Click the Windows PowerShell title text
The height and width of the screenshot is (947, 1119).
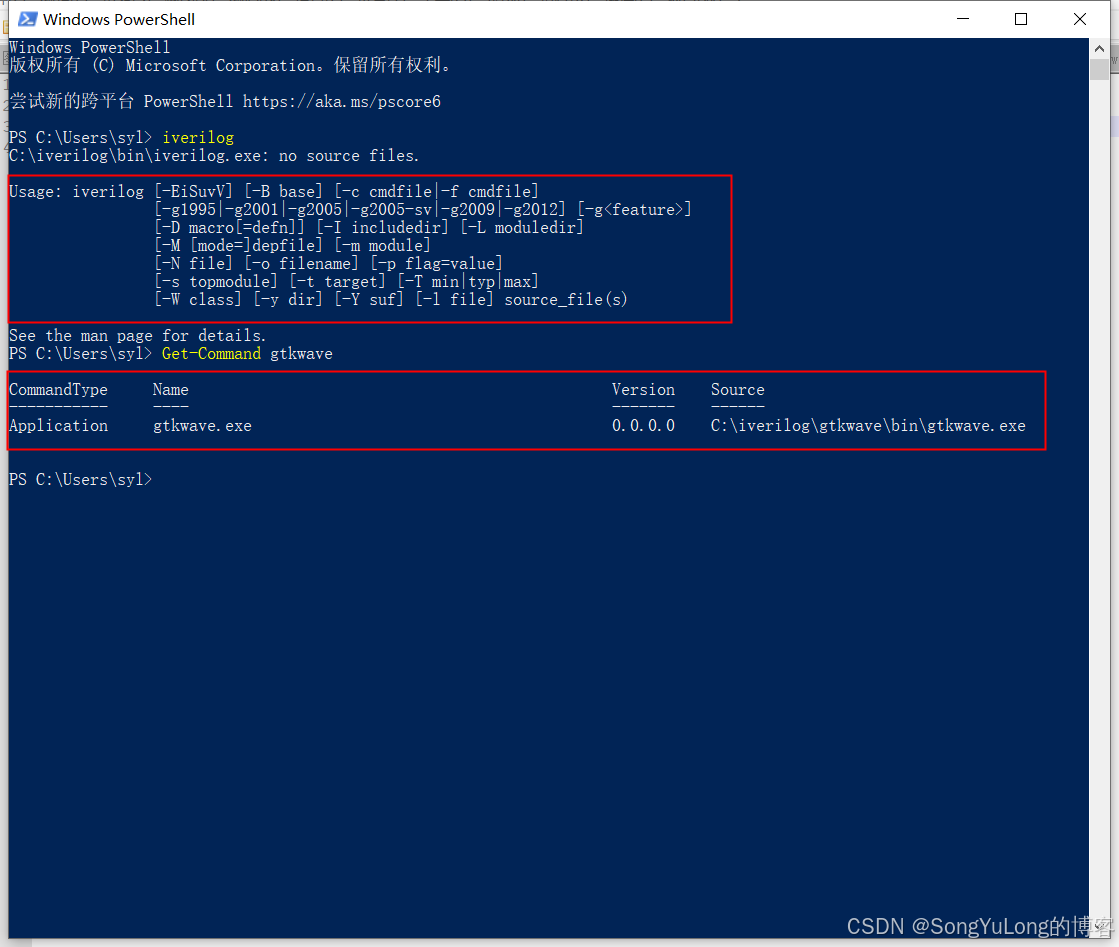[x=118, y=19]
